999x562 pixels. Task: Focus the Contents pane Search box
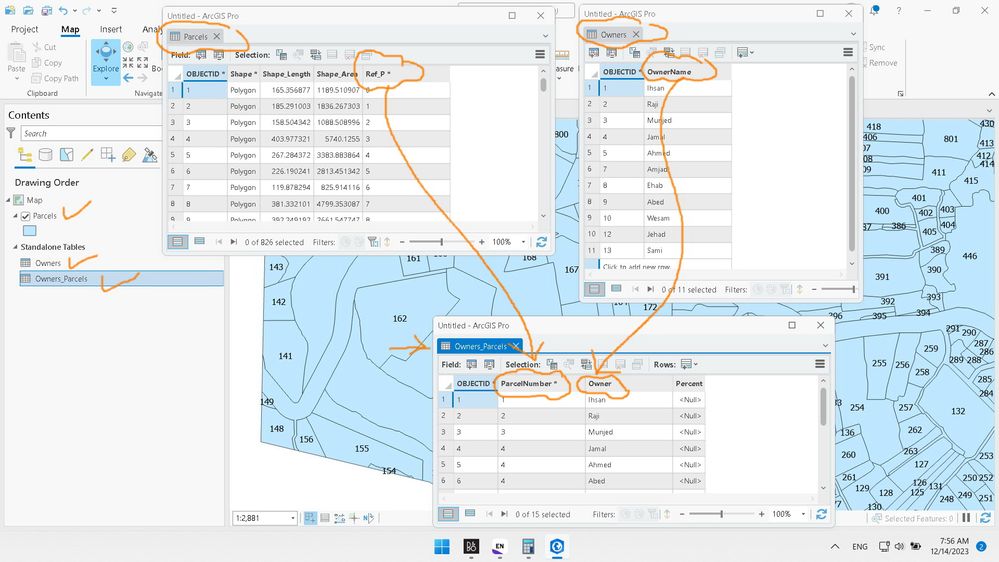pyautogui.click(x=91, y=133)
